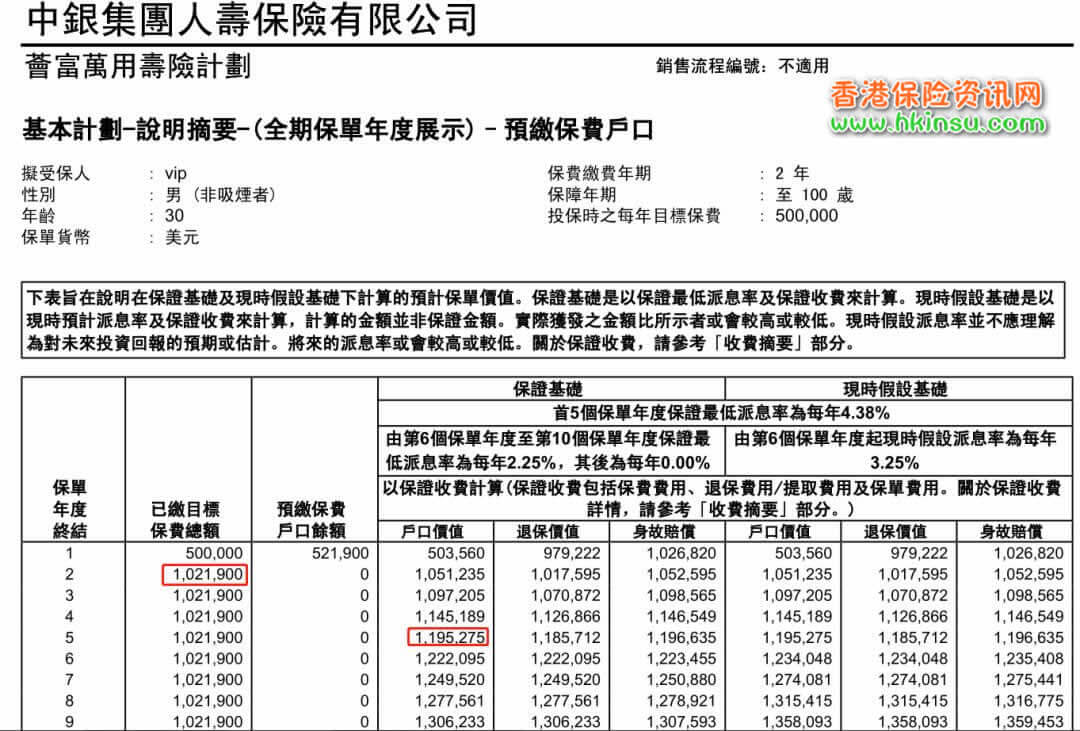This screenshot has width=1080, height=731.
Task: Click 1,315,415 in the current-basis 戶口價值 column
Action: [796, 701]
